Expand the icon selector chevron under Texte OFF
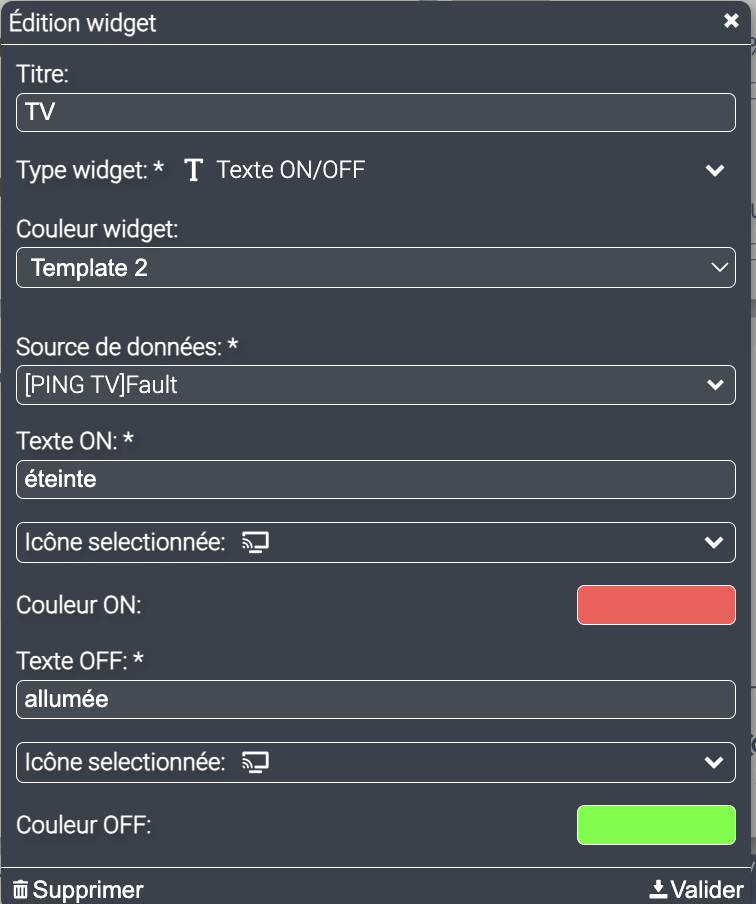The height and width of the screenshot is (904, 756). 713,763
